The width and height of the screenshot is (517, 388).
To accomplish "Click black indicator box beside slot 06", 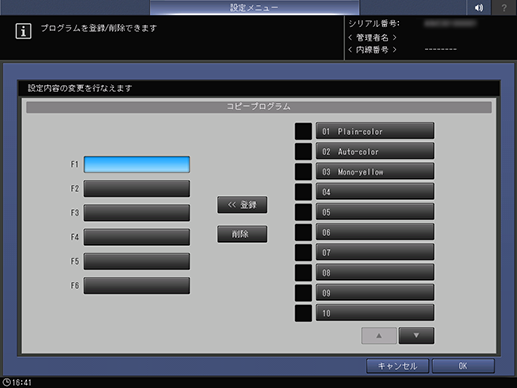I will (303, 232).
